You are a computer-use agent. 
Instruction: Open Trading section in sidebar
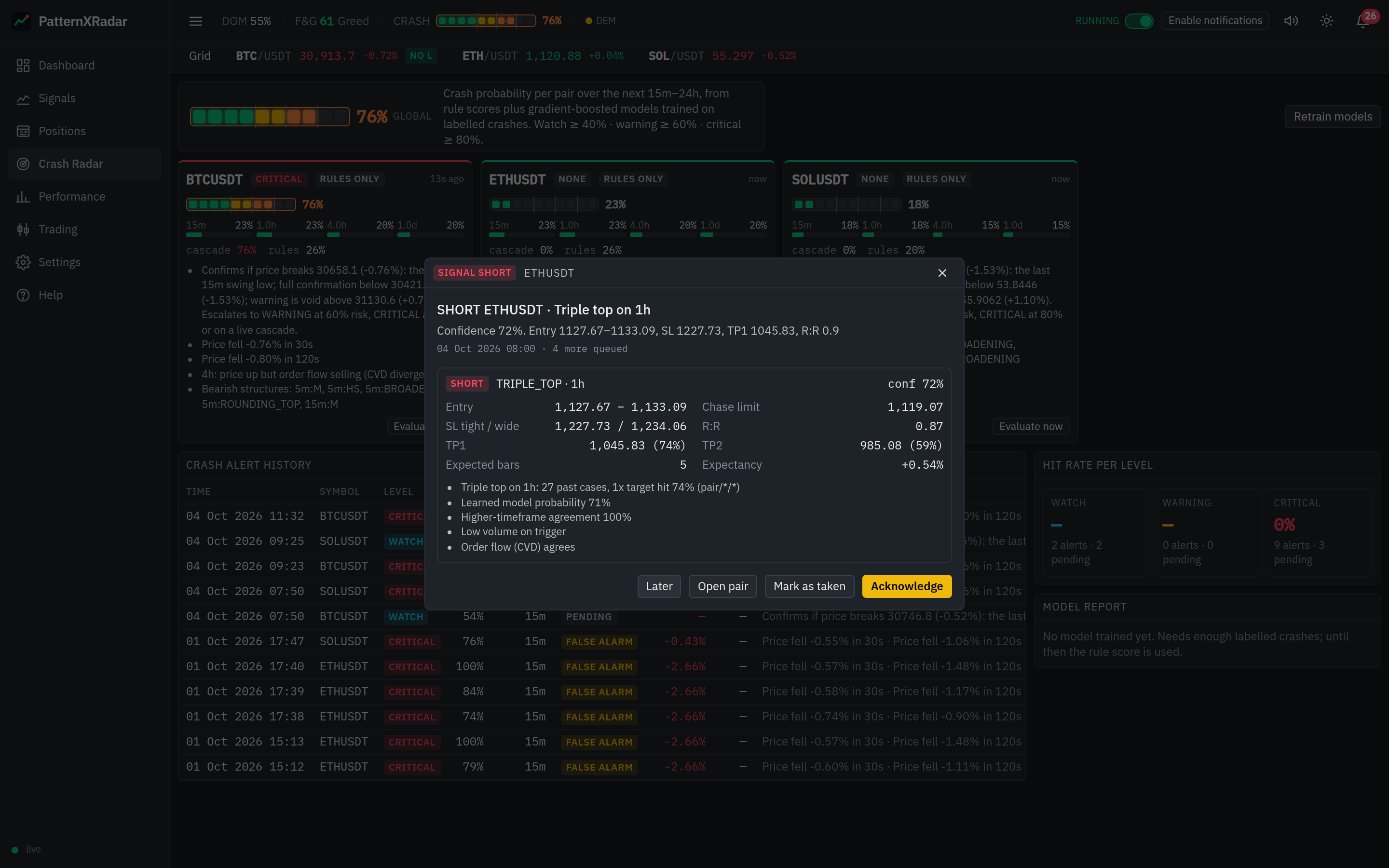tap(85, 229)
